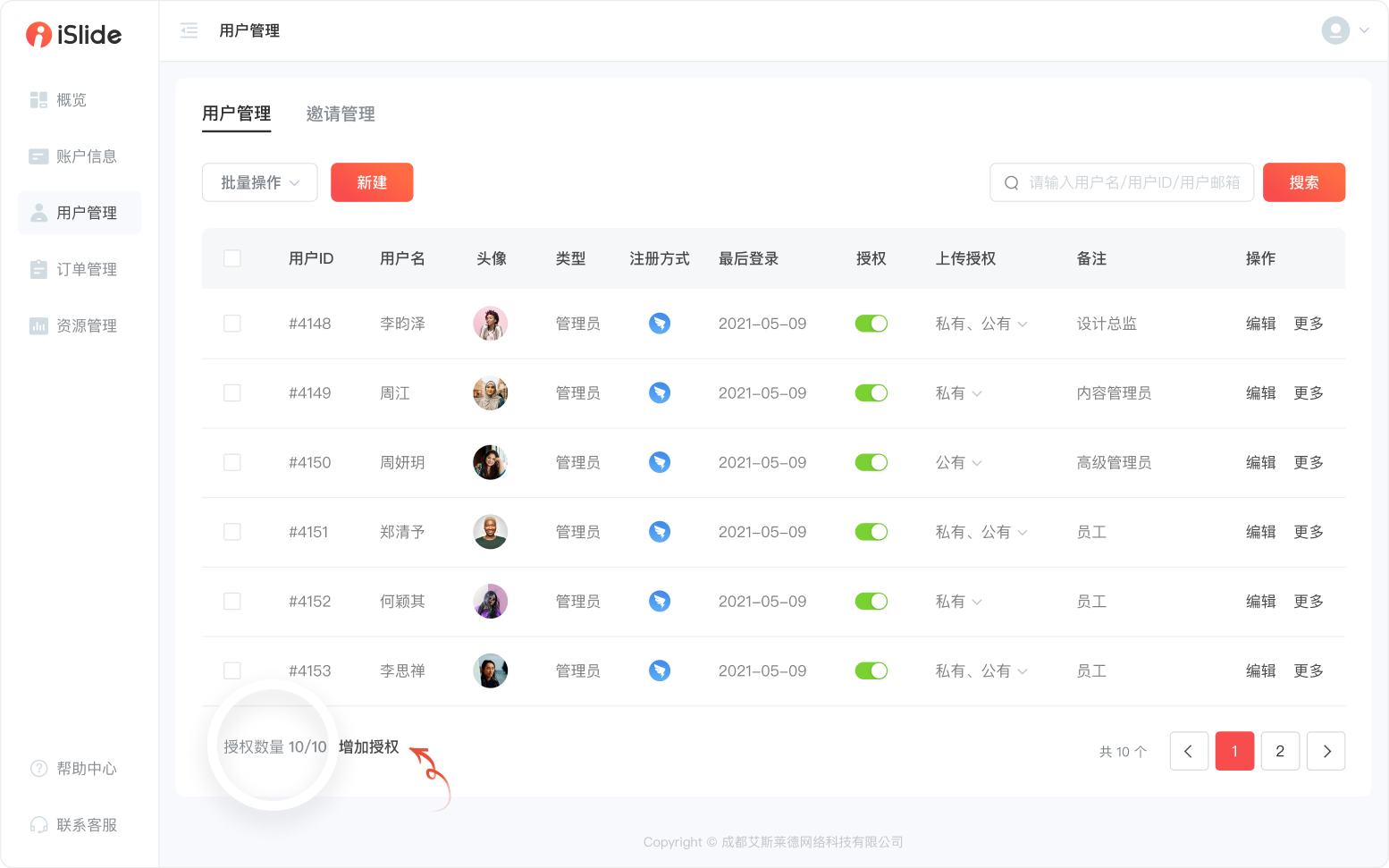Click the iSlide logo icon
Image resolution: width=1389 pixels, height=868 pixels.
38,35
